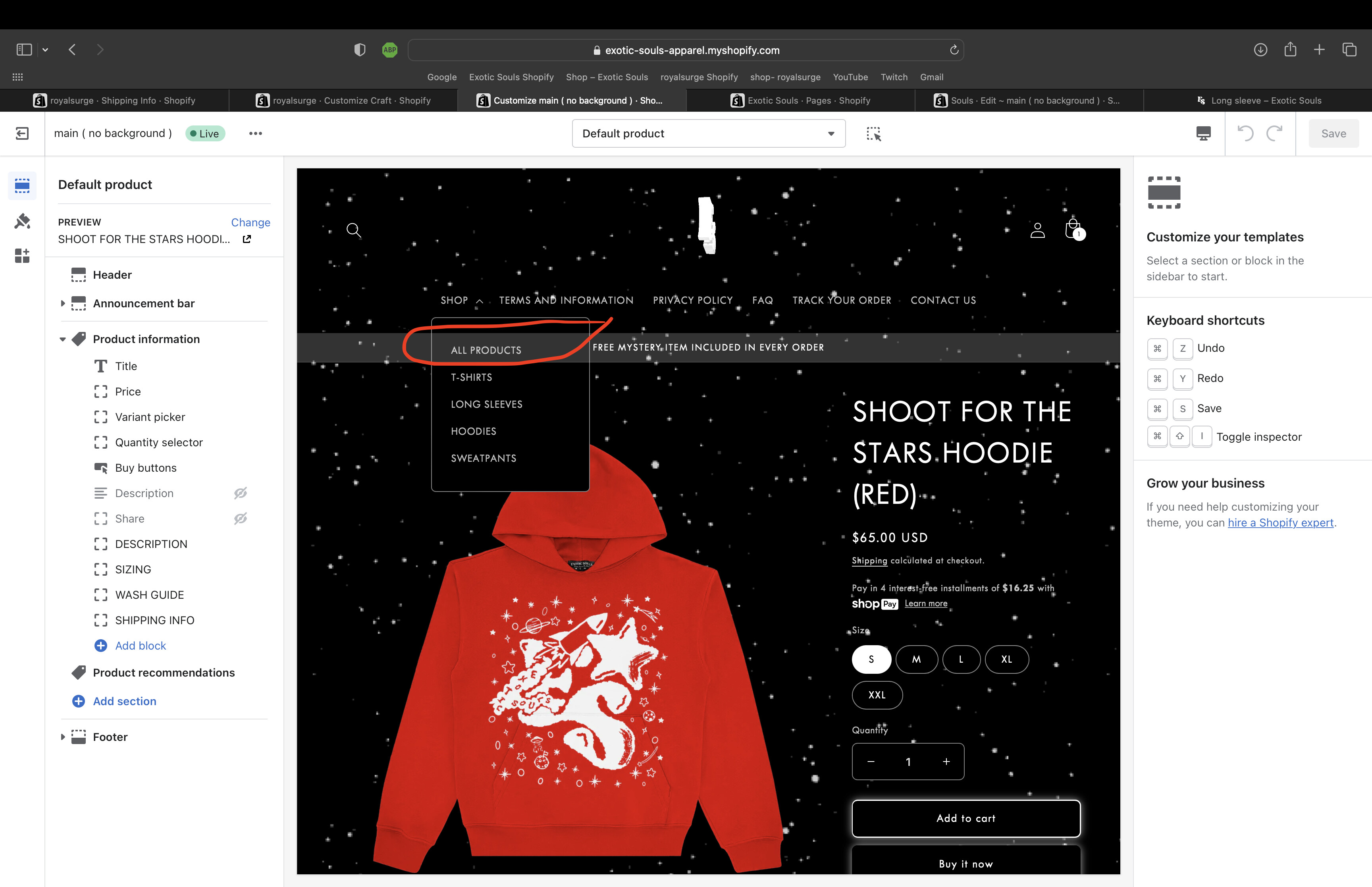Unhide the Share block
Viewport: 1372px width, 887px height.
(241, 519)
